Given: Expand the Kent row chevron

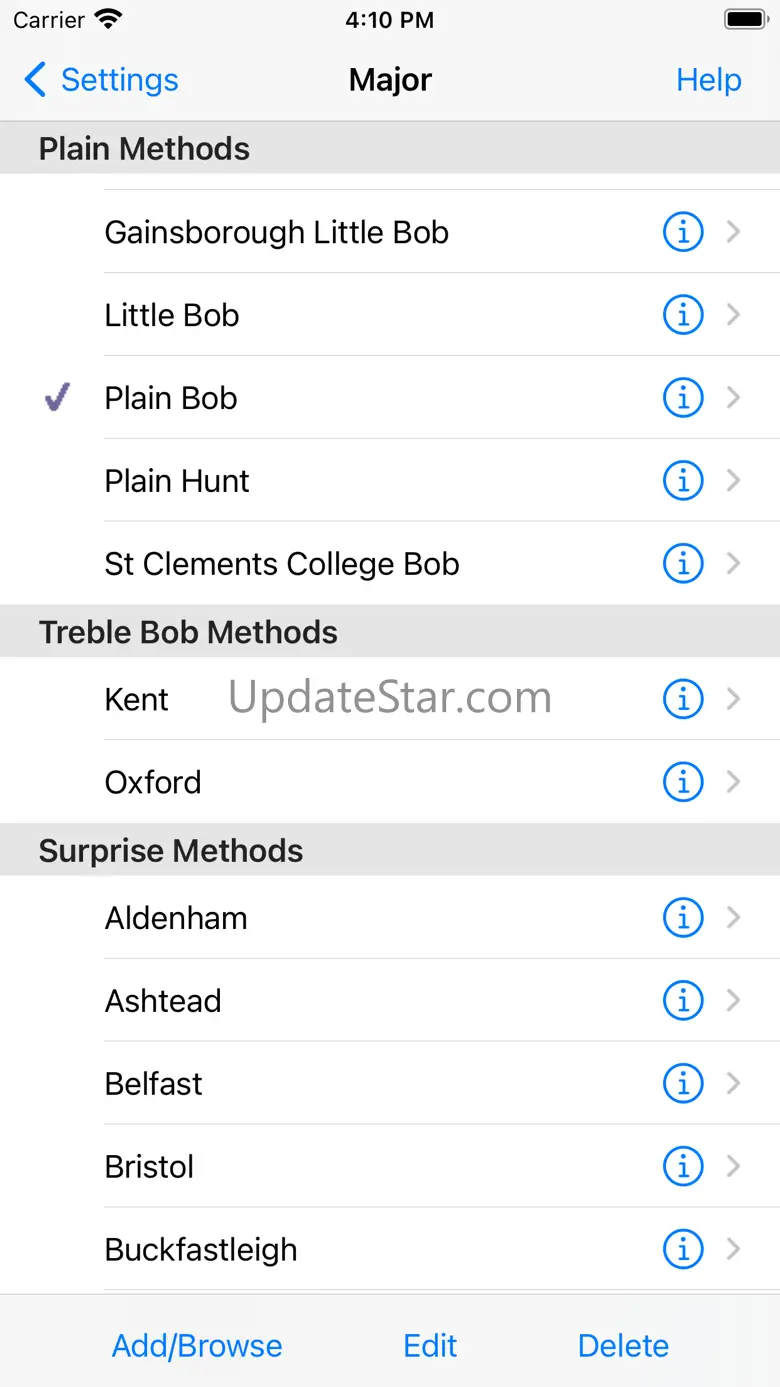Looking at the screenshot, I should (734, 699).
